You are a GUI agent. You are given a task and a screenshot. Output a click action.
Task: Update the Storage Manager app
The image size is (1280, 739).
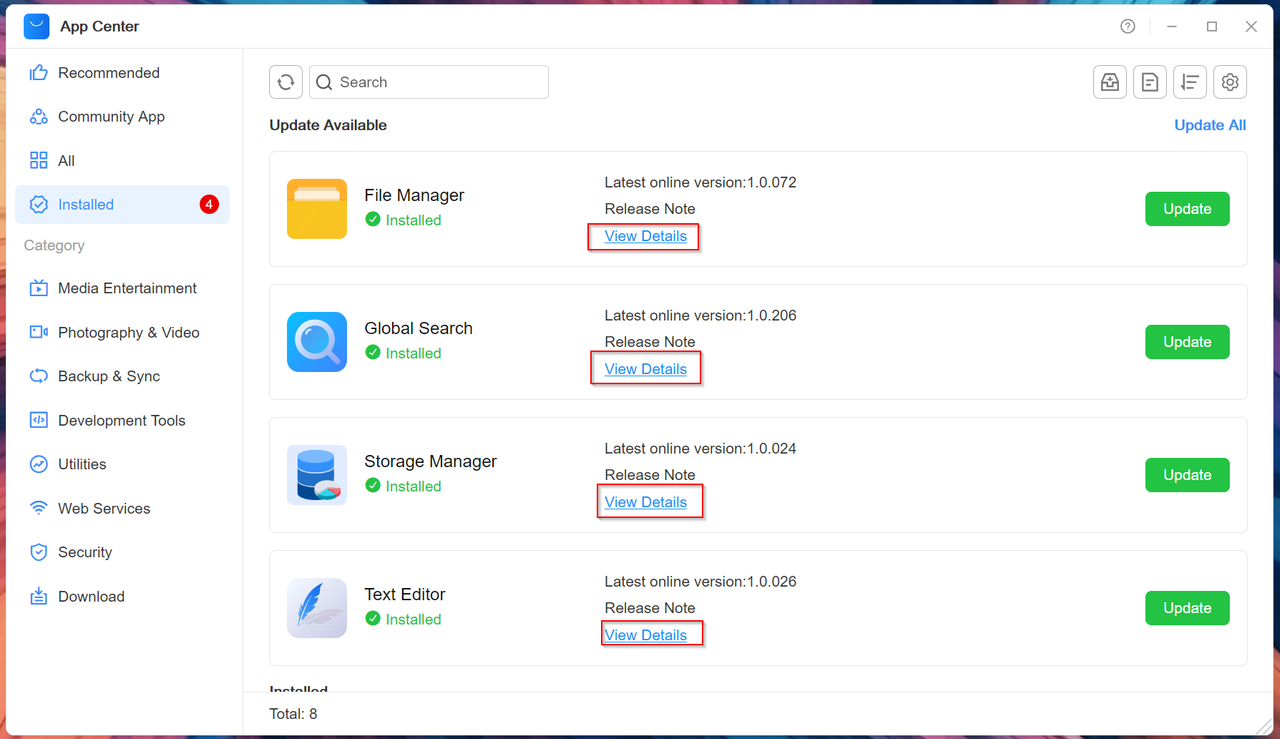coord(1187,475)
